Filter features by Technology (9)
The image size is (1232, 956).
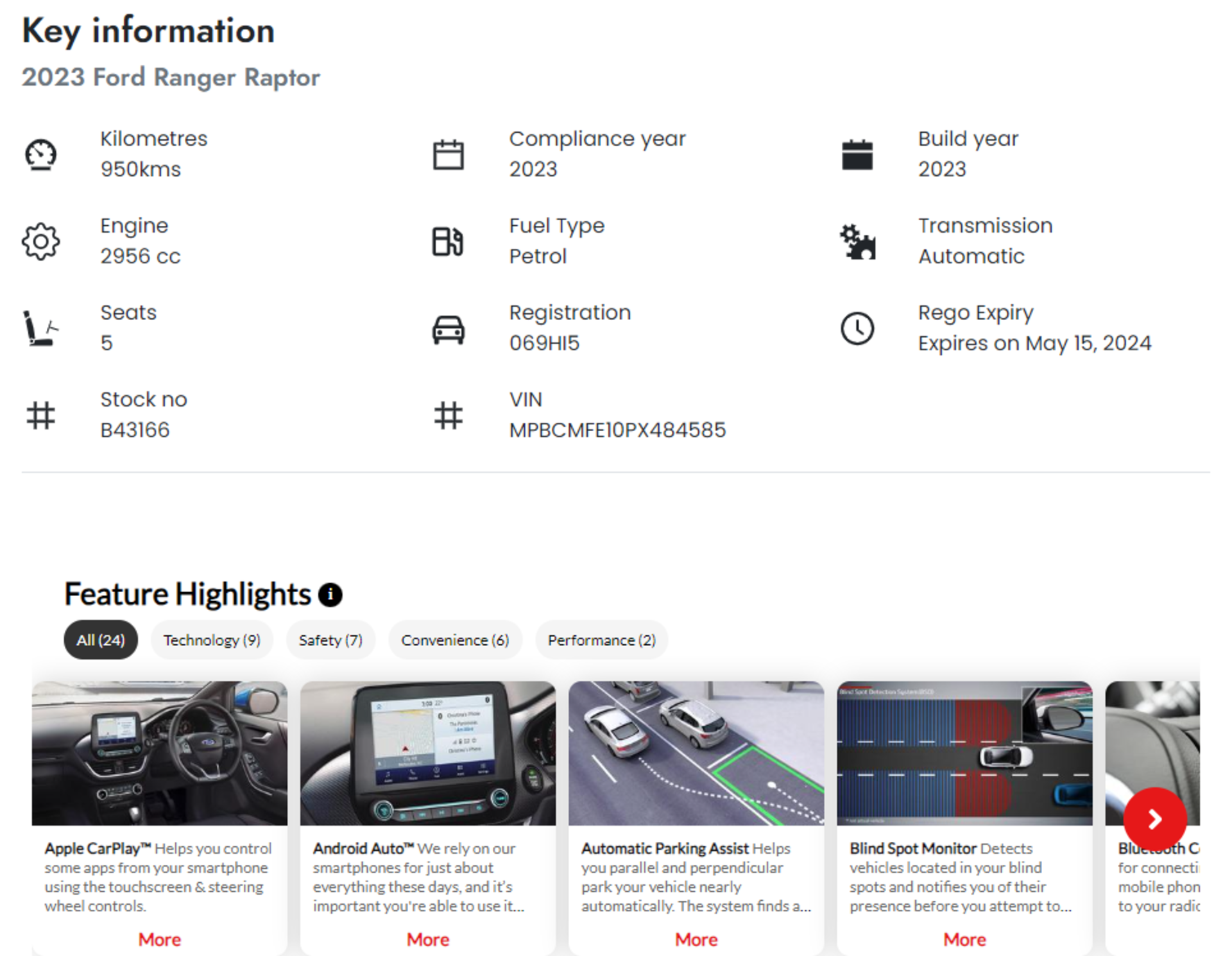pyautogui.click(x=212, y=640)
